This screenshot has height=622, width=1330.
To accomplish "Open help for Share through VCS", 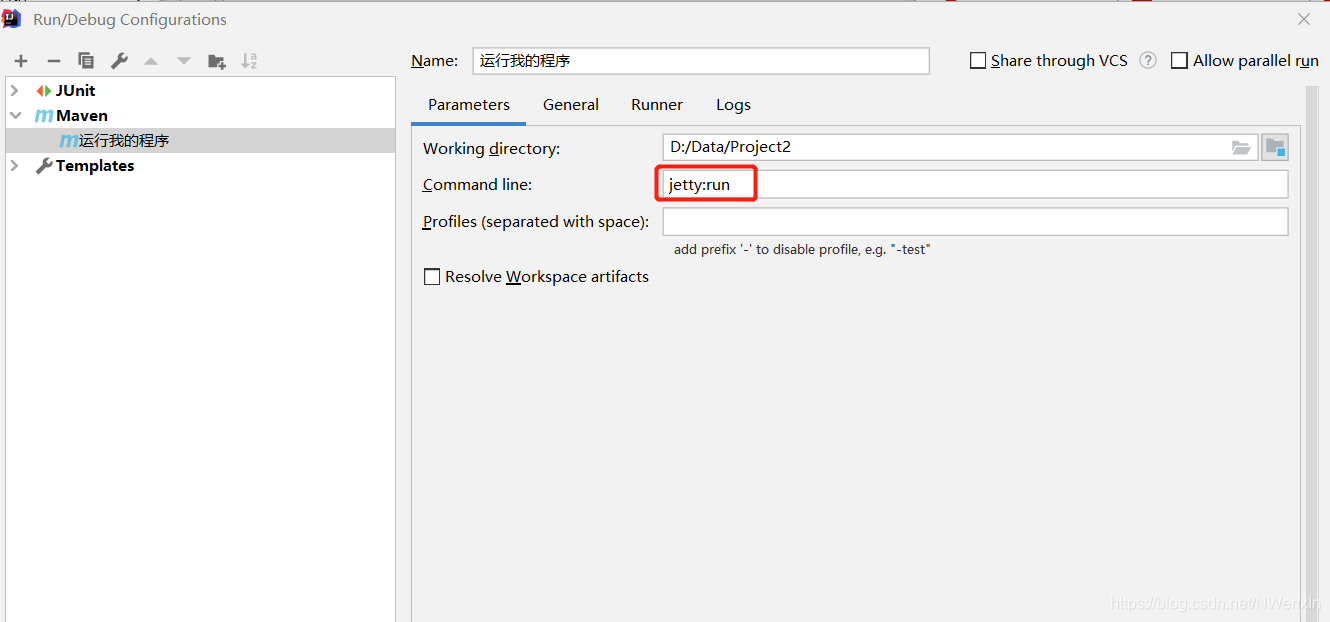I will pos(1148,60).
